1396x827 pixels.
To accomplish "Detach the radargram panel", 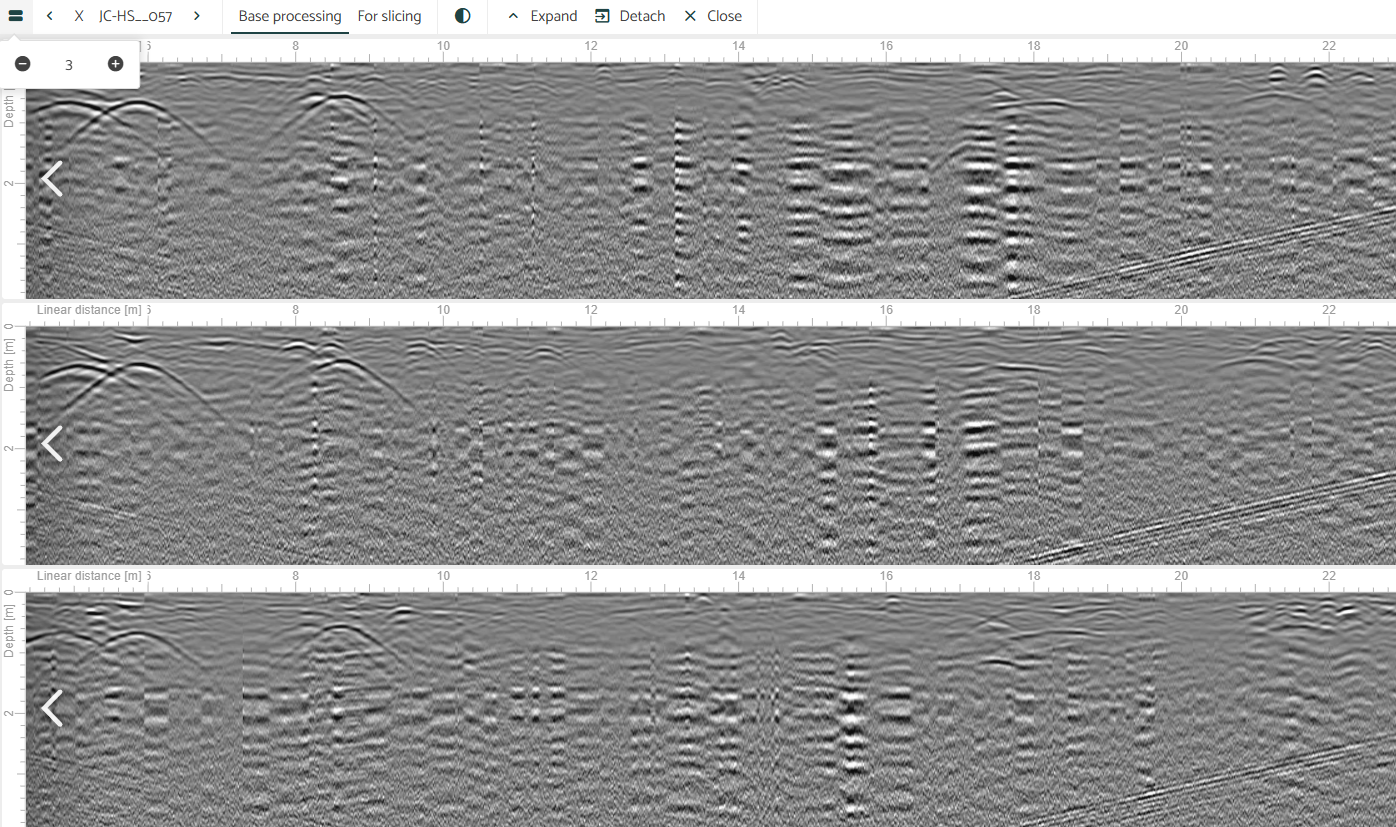I will (630, 16).
